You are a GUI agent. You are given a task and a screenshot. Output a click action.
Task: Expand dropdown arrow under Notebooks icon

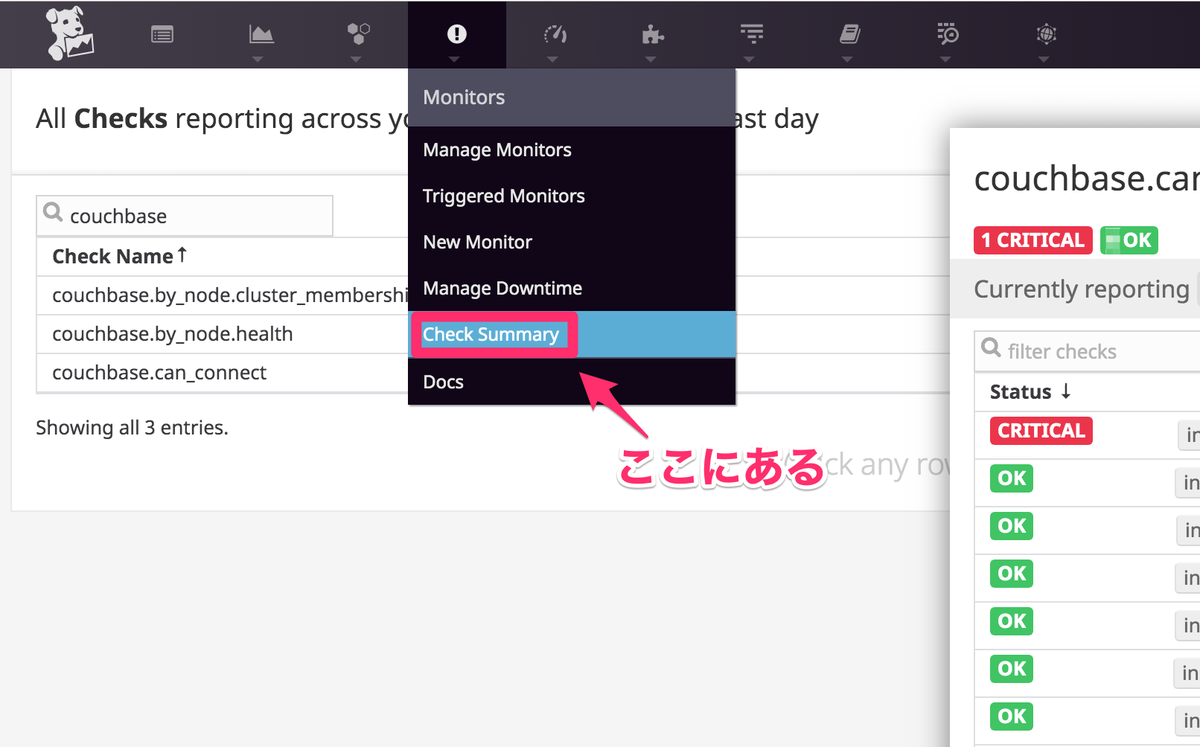point(848,59)
